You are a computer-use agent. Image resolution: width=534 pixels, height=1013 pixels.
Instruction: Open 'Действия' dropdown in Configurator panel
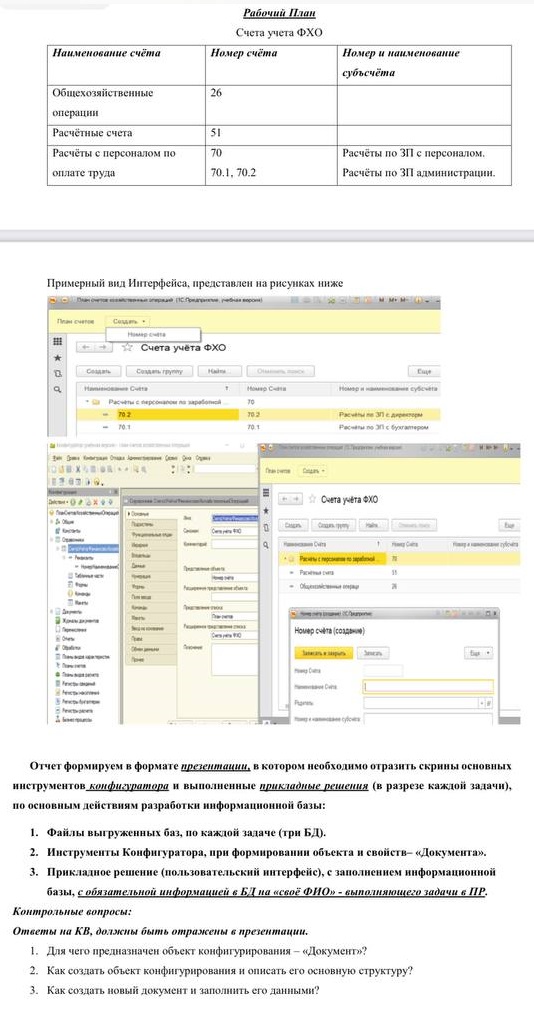[x=57, y=502]
